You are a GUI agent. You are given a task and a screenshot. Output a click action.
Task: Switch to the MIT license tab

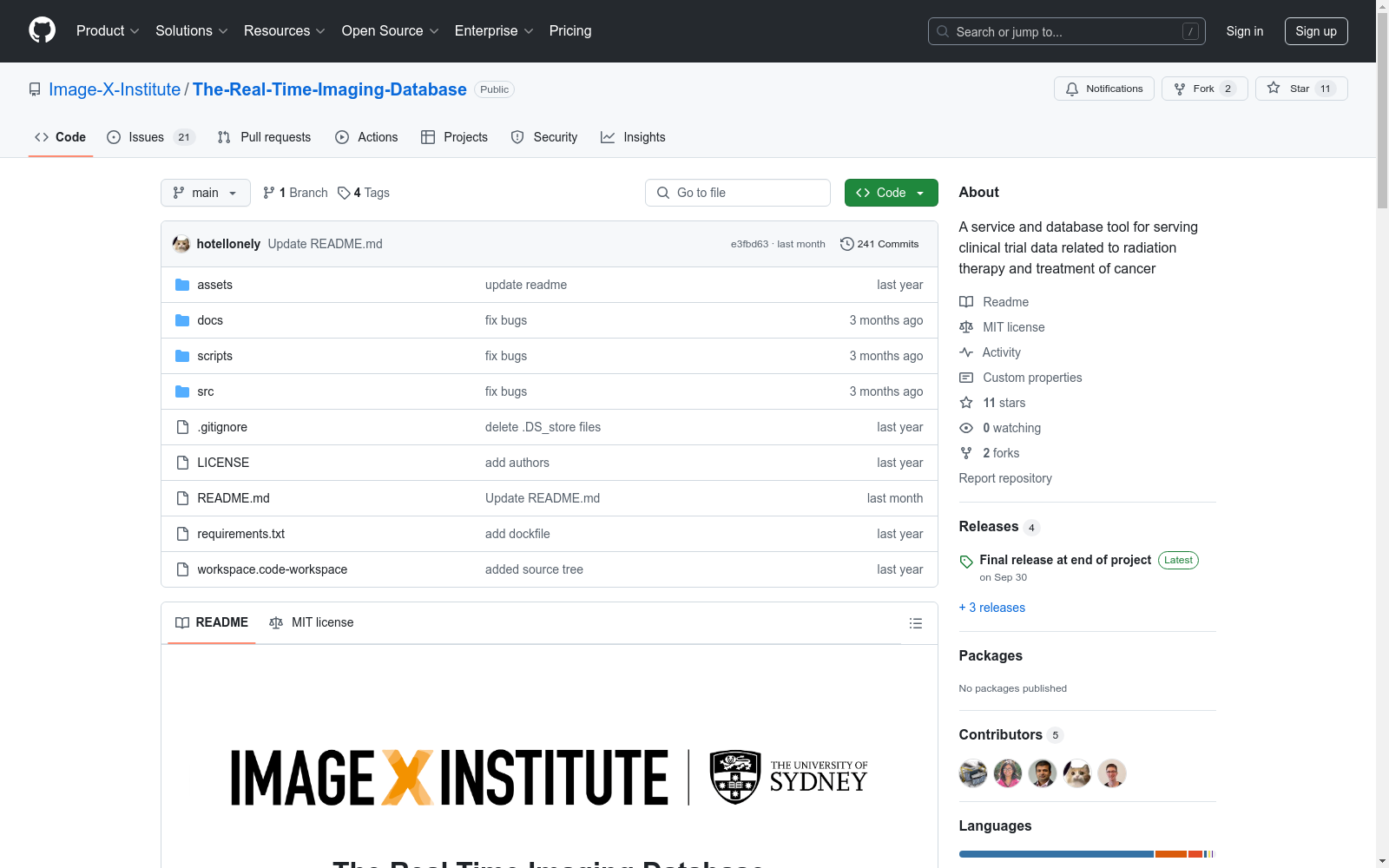pos(312,622)
